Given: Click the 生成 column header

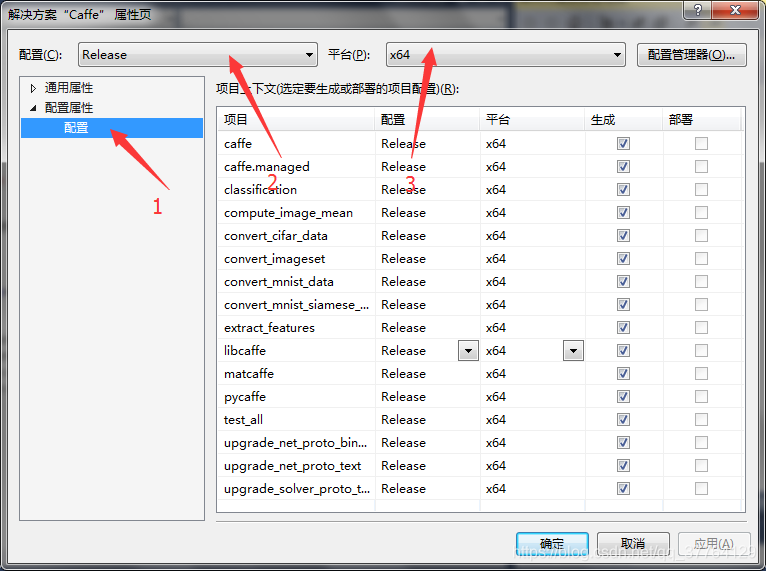Looking at the screenshot, I should (624, 120).
